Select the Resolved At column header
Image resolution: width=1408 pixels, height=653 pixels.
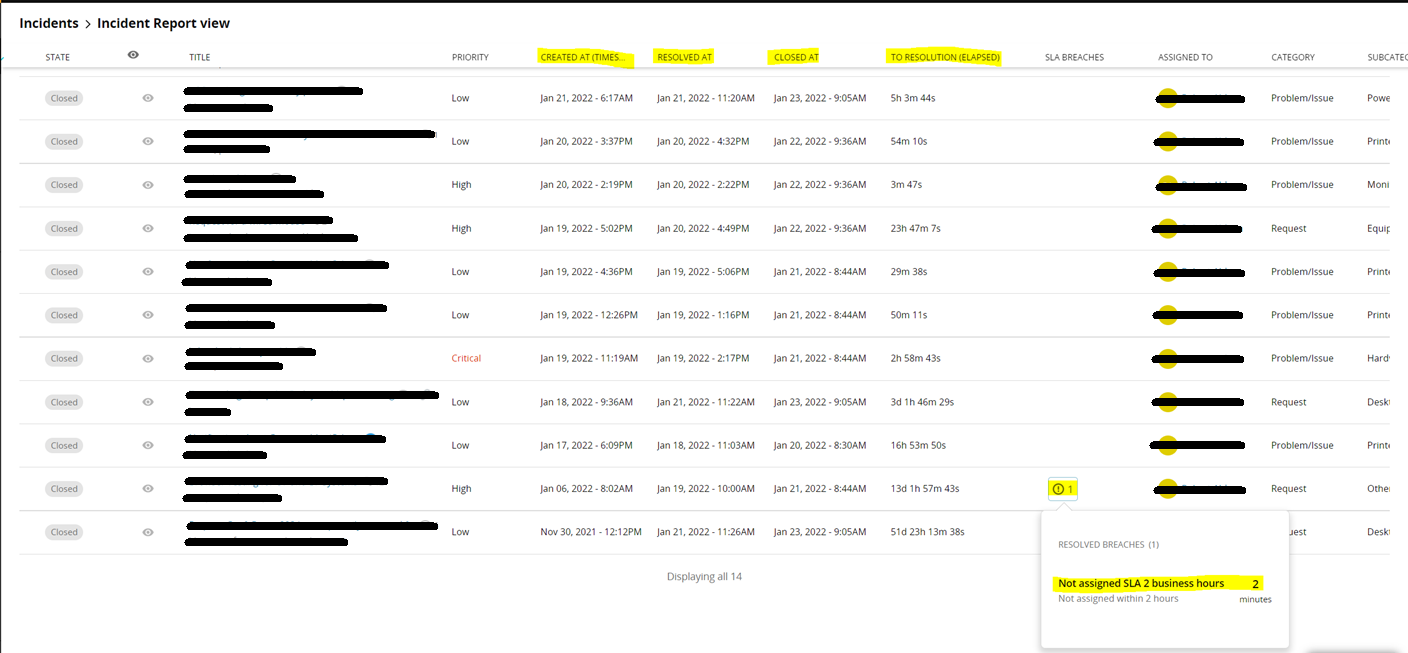(x=685, y=57)
